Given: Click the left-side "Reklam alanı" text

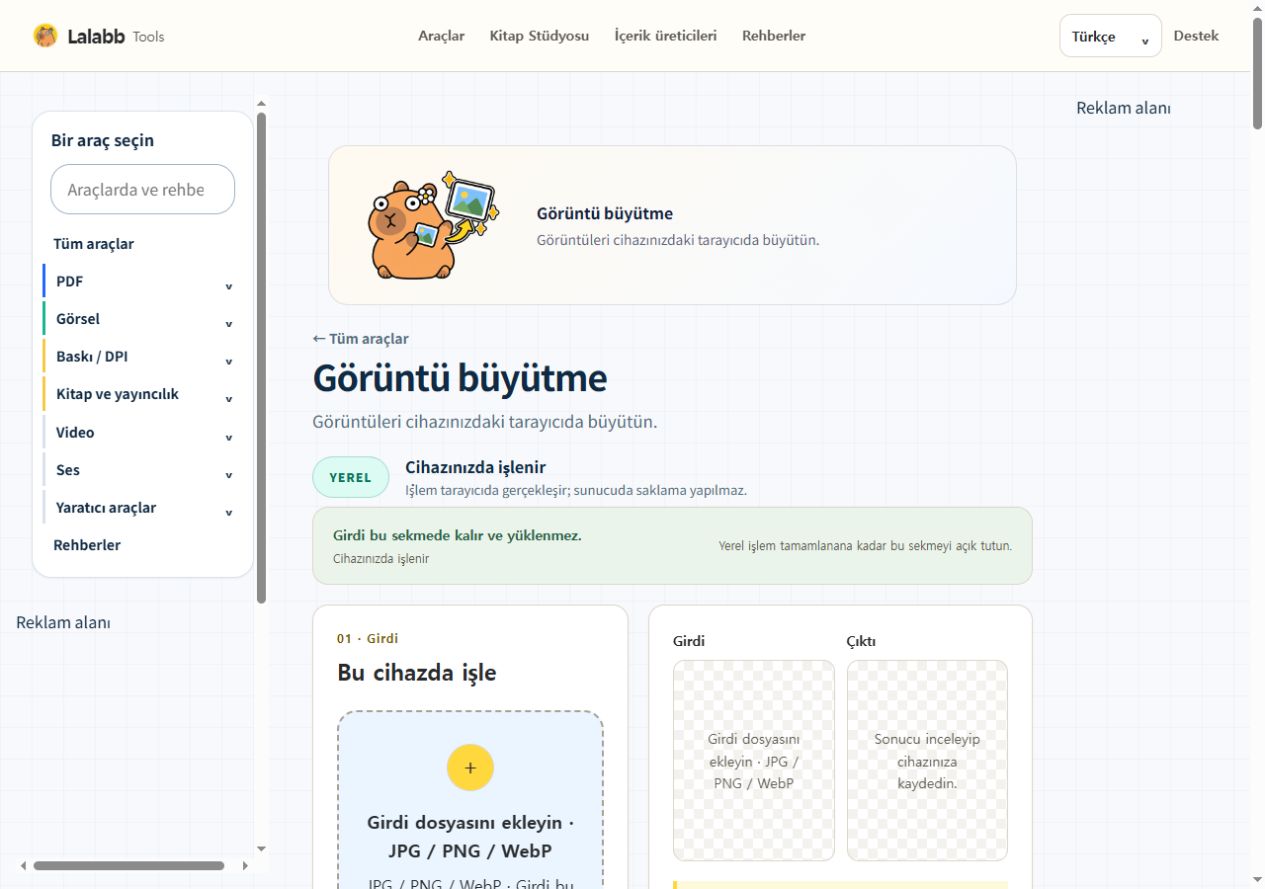Looking at the screenshot, I should pyautogui.click(x=63, y=622).
